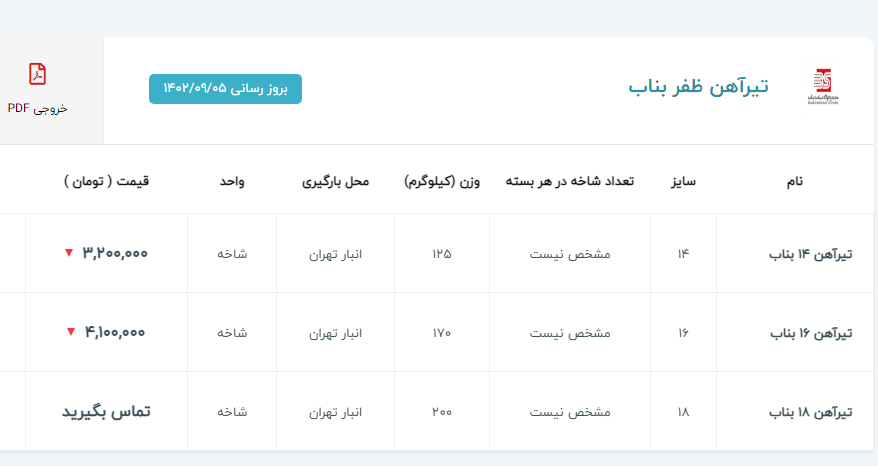
Task: Click the واحد column header
Action: [232, 181]
